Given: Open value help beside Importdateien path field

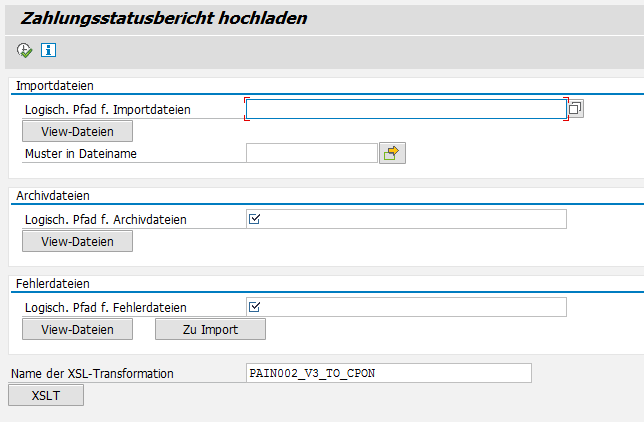Looking at the screenshot, I should click(576, 109).
